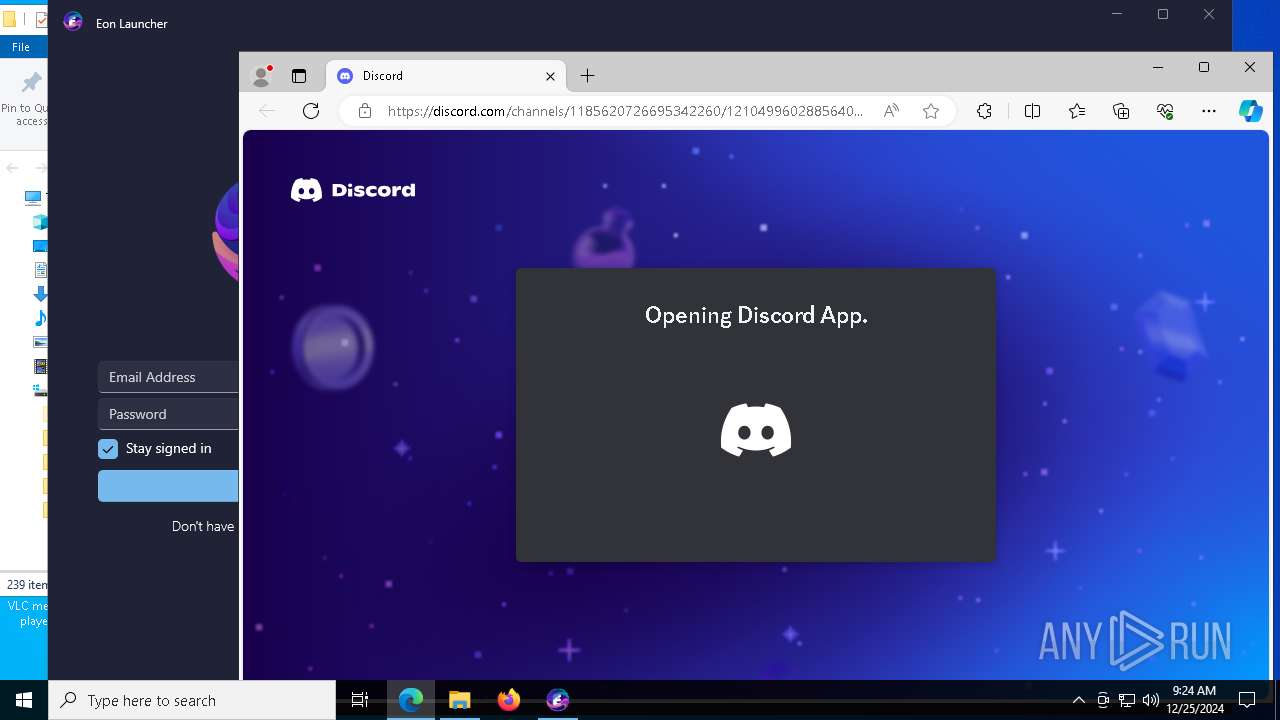This screenshot has width=1280, height=720.
Task: Add this page to favorites star
Action: [931, 111]
